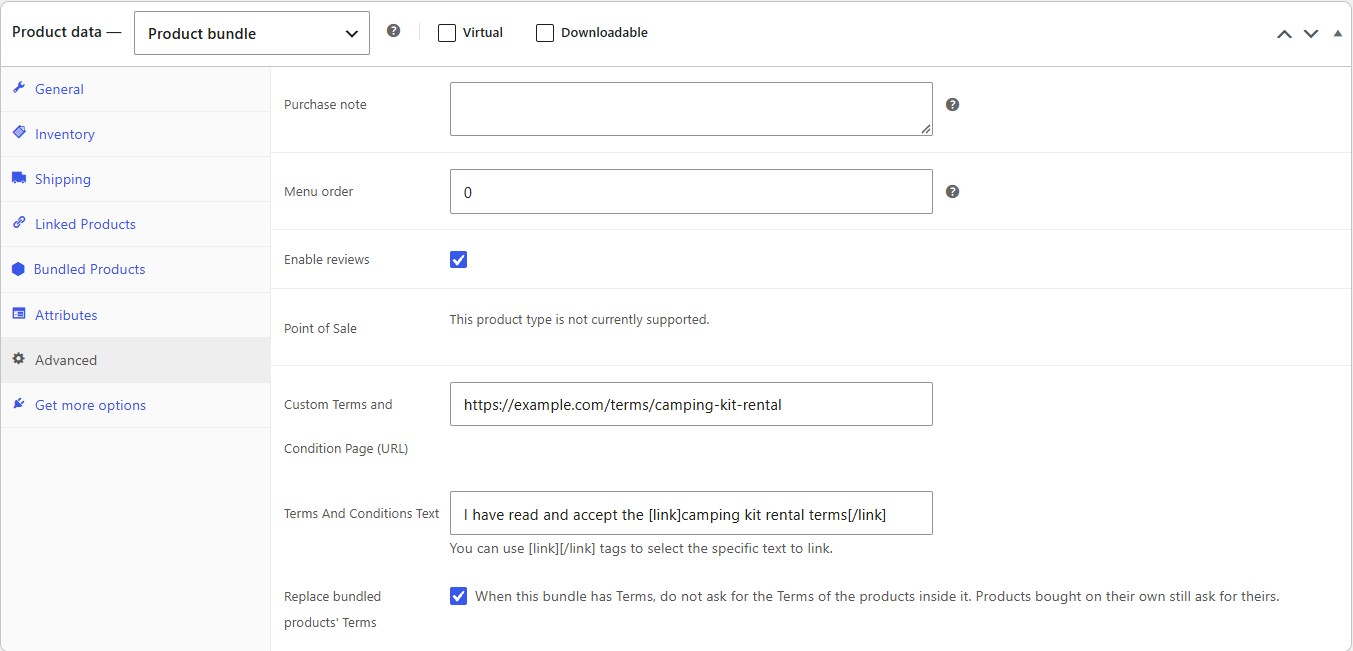The width and height of the screenshot is (1353, 651).
Task: Click the [link][/link] tags hint text
Action: (x=641, y=548)
